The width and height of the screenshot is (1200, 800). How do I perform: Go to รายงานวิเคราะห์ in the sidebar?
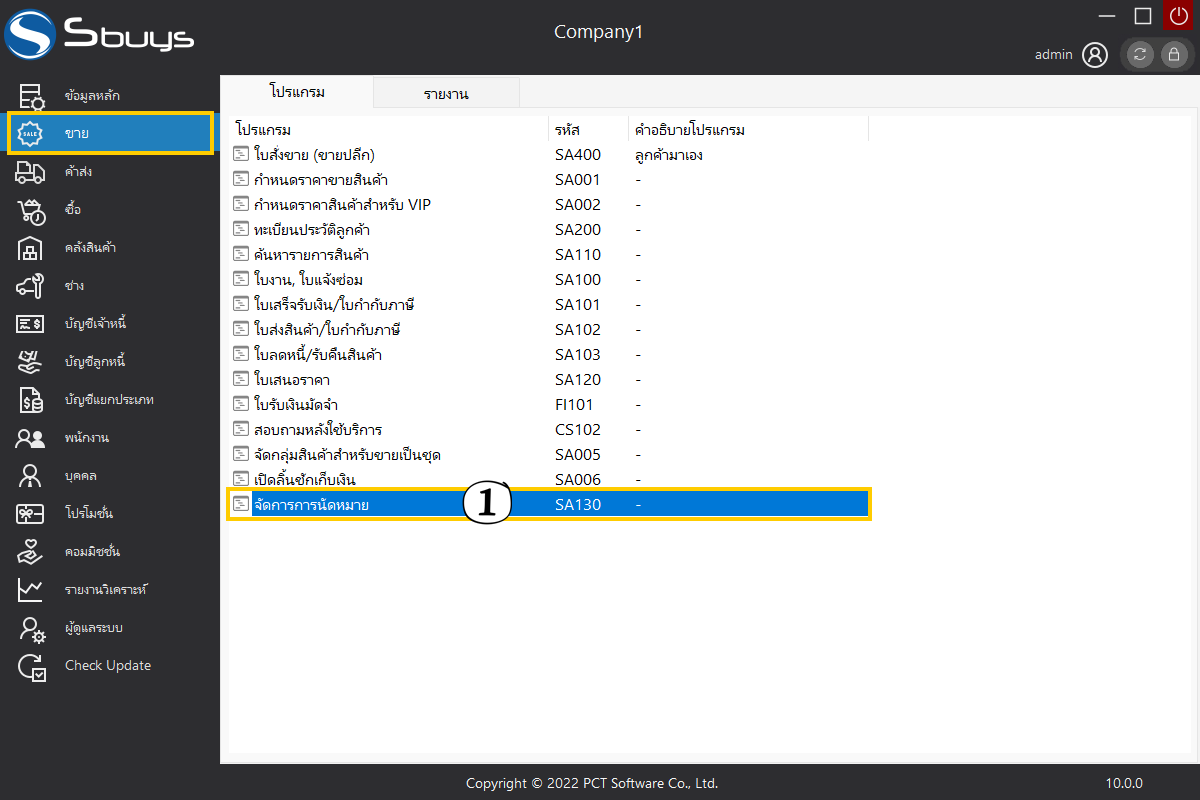coord(106,590)
